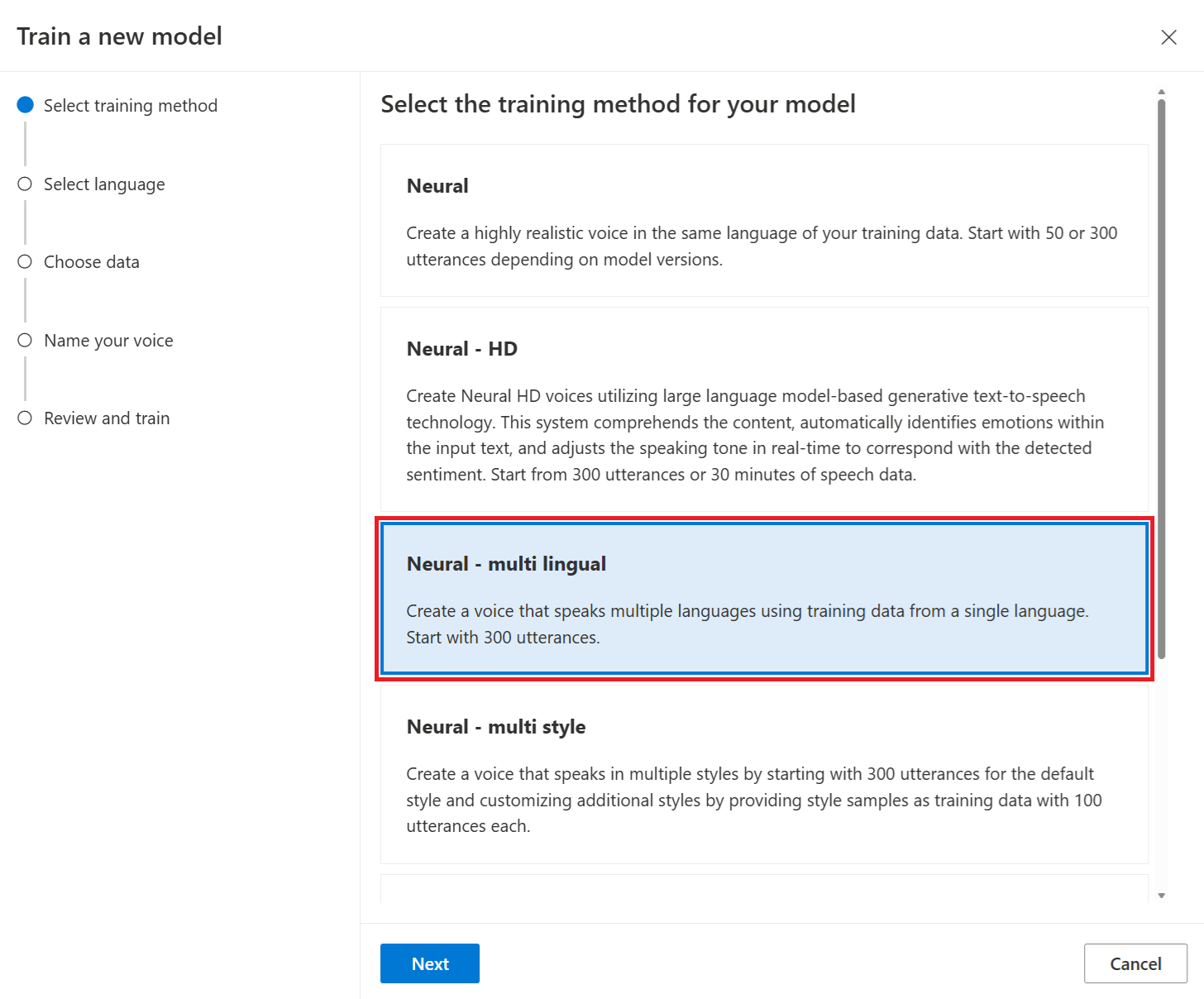Screen dimensions: 1204x999
Task: Click the Select language step circle
Action: tap(26, 184)
